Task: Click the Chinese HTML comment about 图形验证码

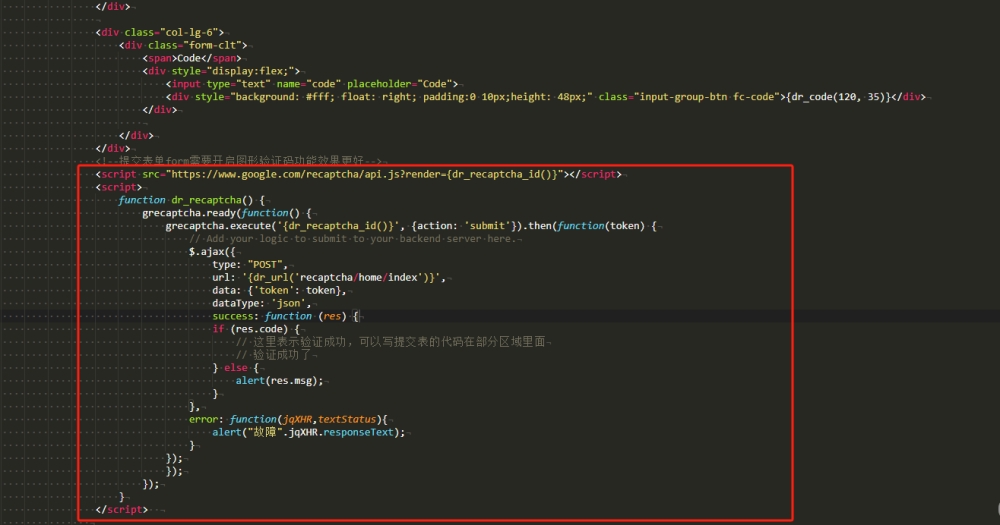Action: click(239, 160)
